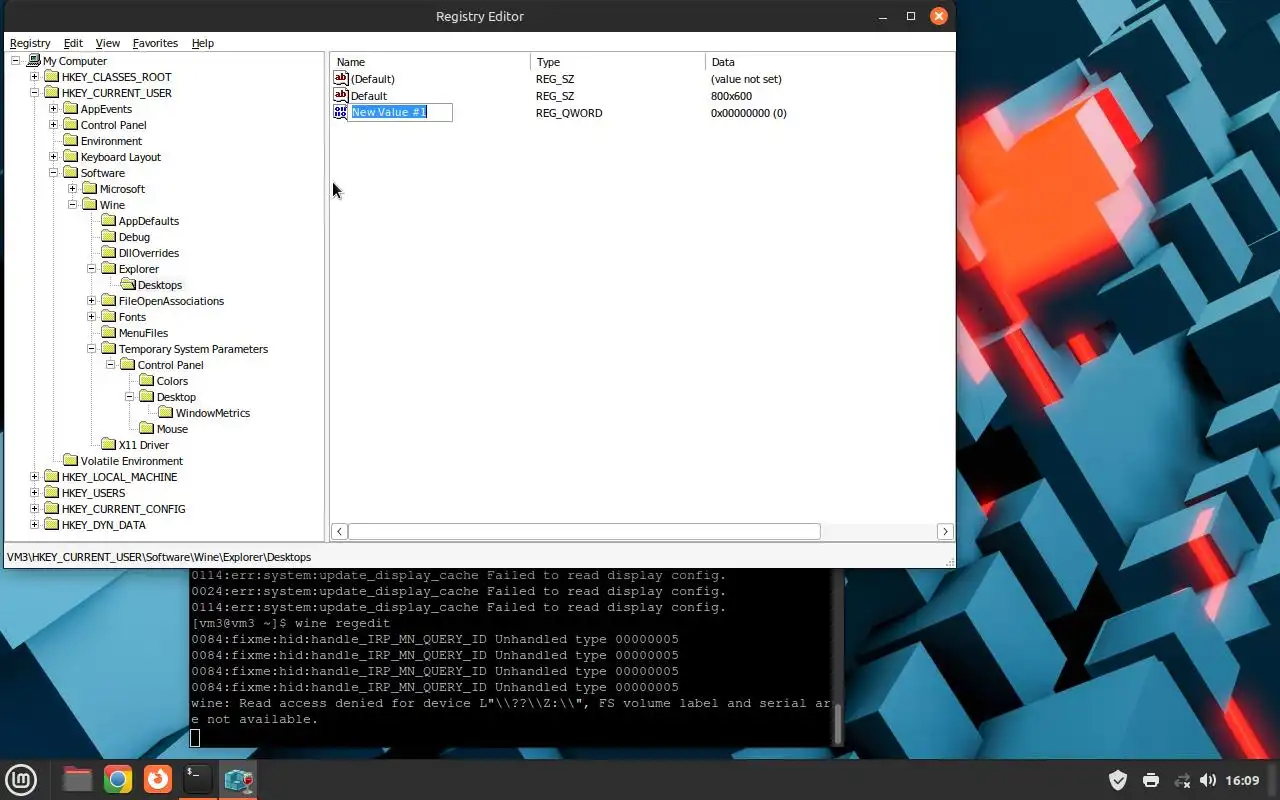The image size is (1280, 800).
Task: Open the file manager from taskbar
Action: (77, 779)
